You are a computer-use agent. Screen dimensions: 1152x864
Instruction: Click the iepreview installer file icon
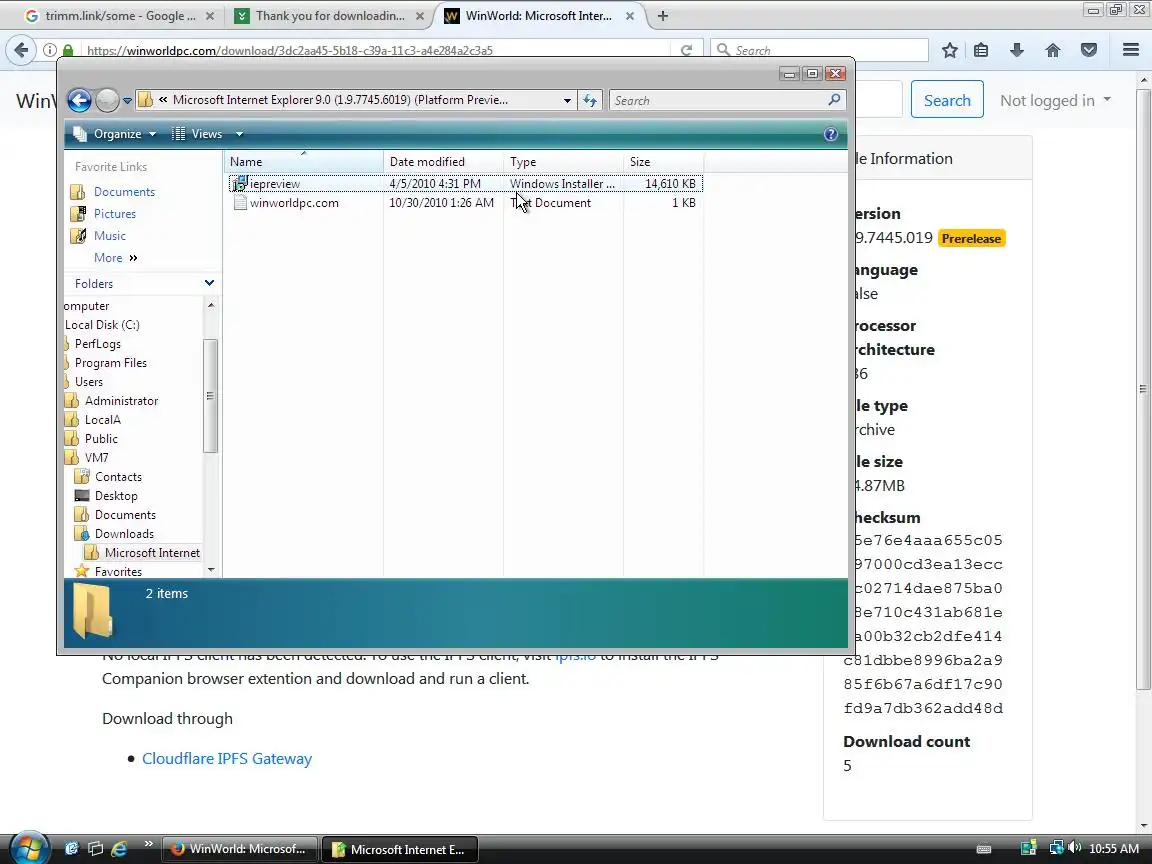click(x=240, y=184)
